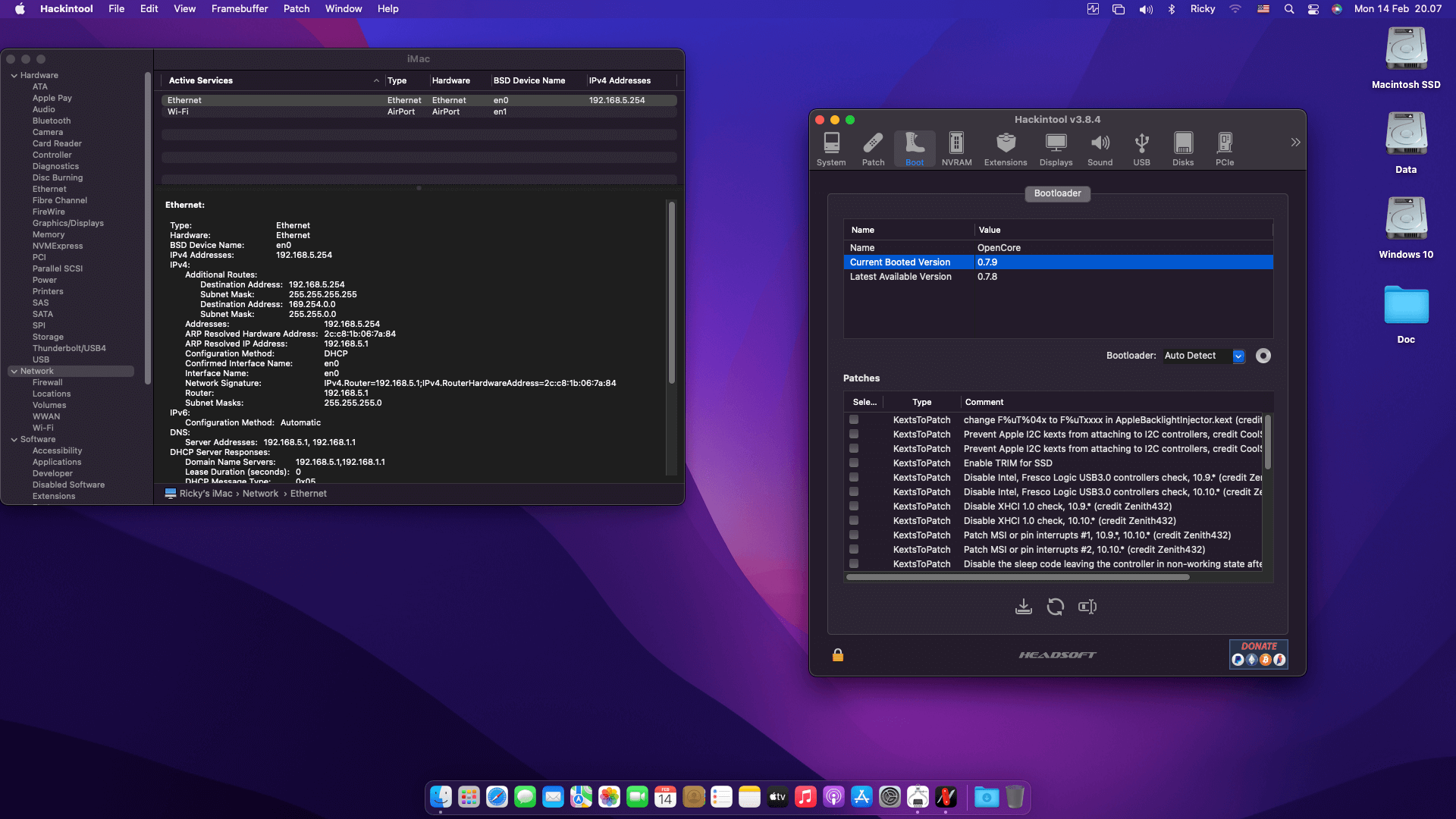Select Firewall under Network sidebar
This screenshot has width=1456, height=819.
[47, 382]
